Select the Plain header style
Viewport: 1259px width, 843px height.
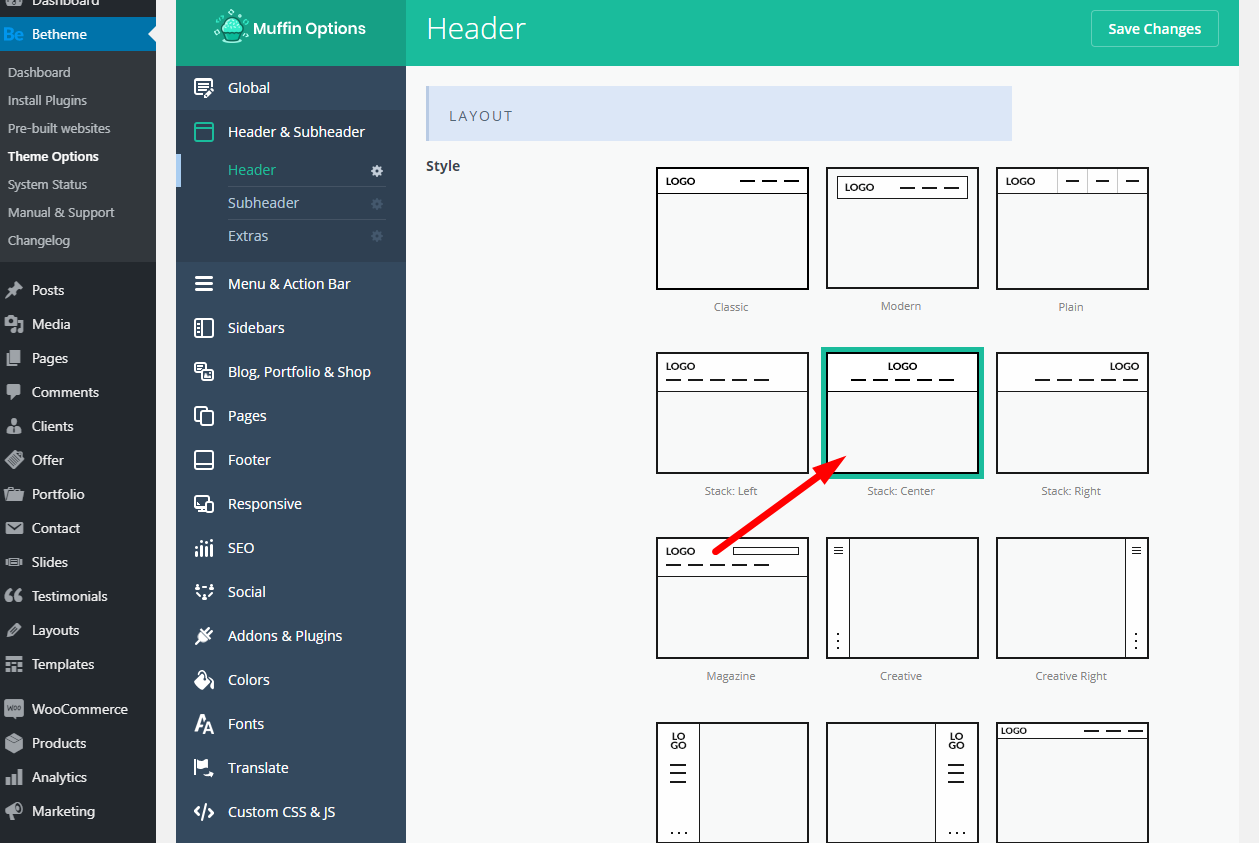(1072, 229)
